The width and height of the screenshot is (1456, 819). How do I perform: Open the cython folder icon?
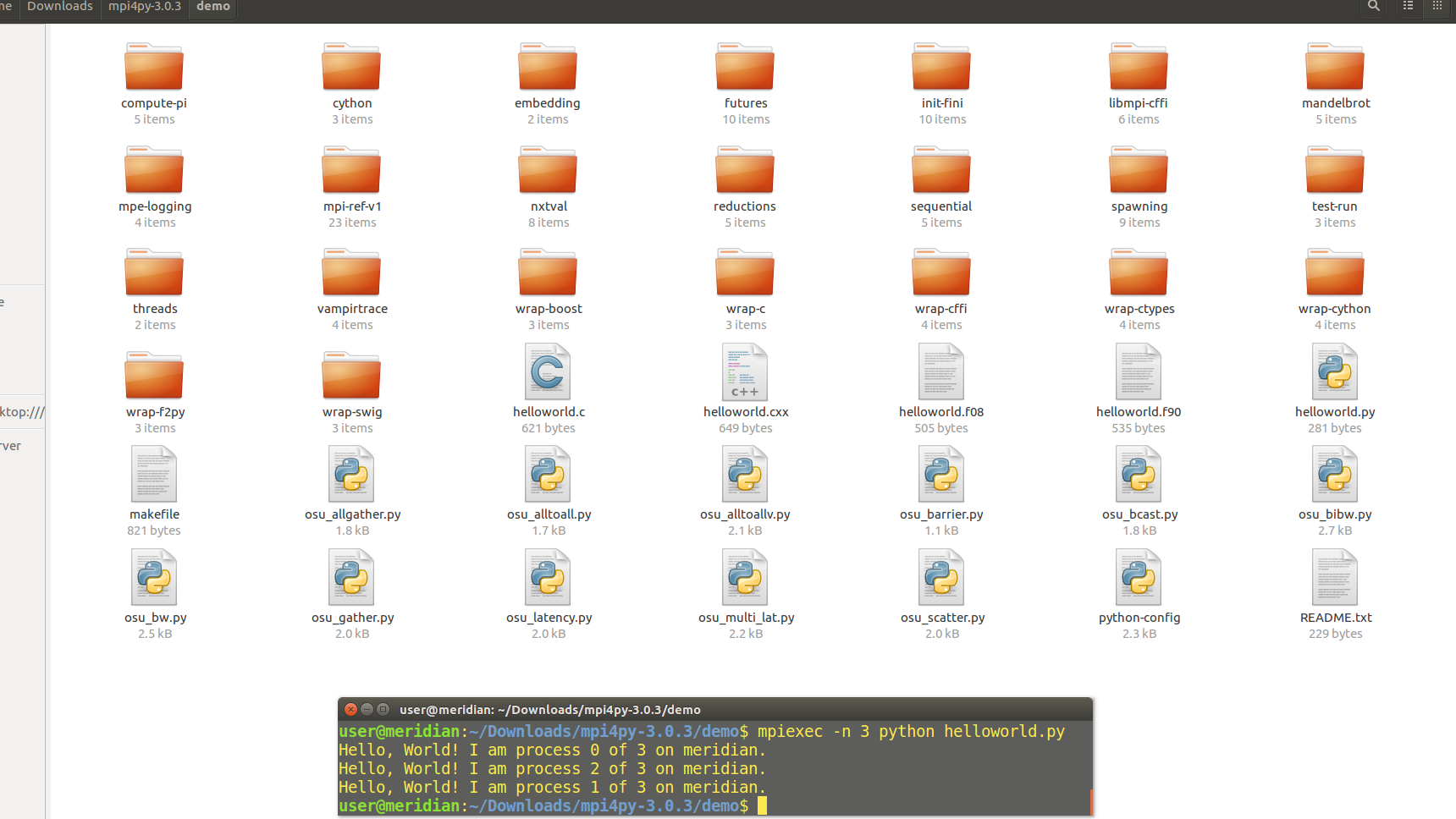(x=351, y=67)
